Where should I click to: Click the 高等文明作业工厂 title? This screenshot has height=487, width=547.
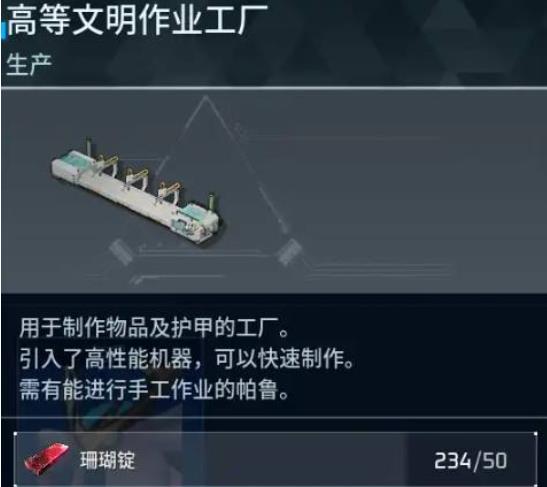click(138, 20)
